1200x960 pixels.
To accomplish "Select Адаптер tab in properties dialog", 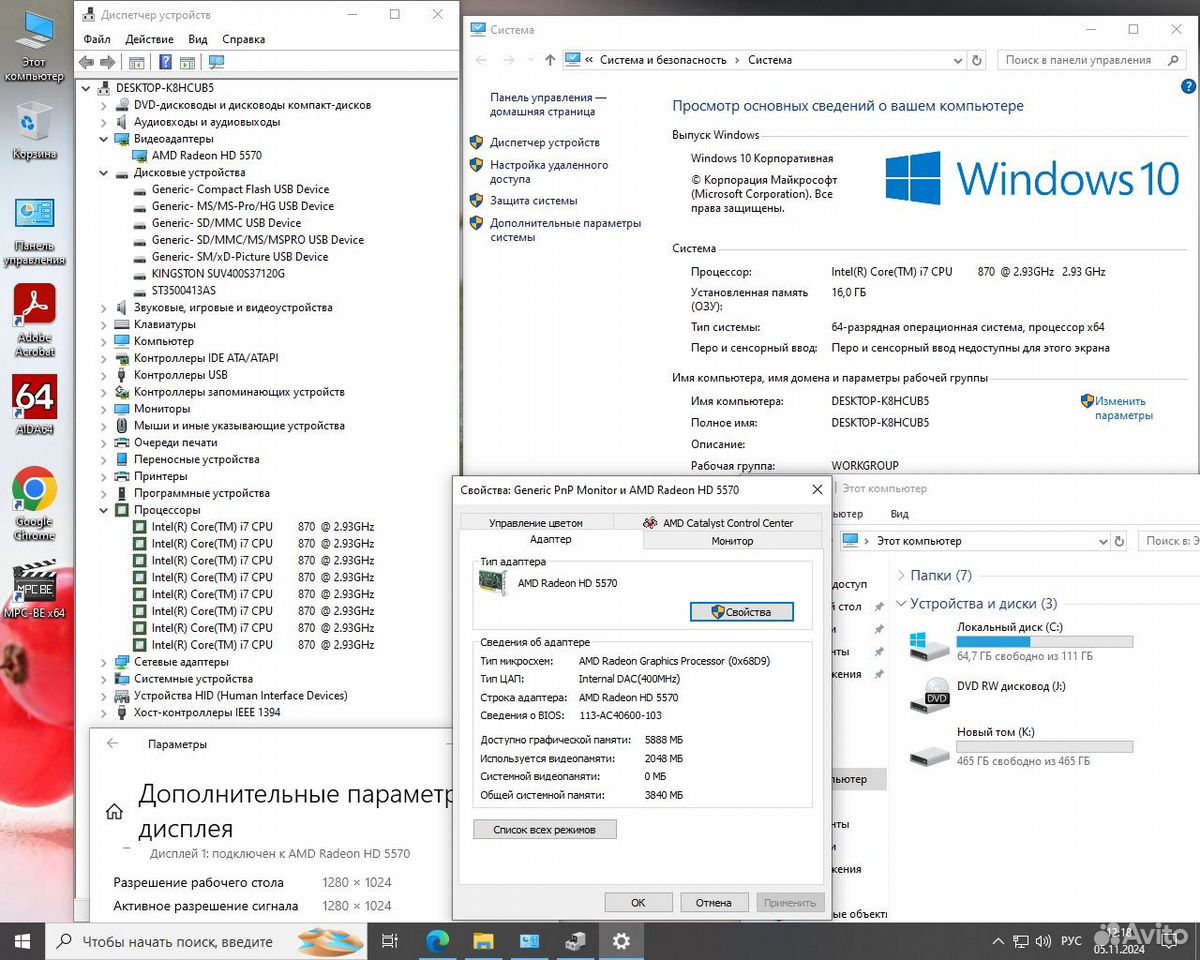I will click(551, 540).
